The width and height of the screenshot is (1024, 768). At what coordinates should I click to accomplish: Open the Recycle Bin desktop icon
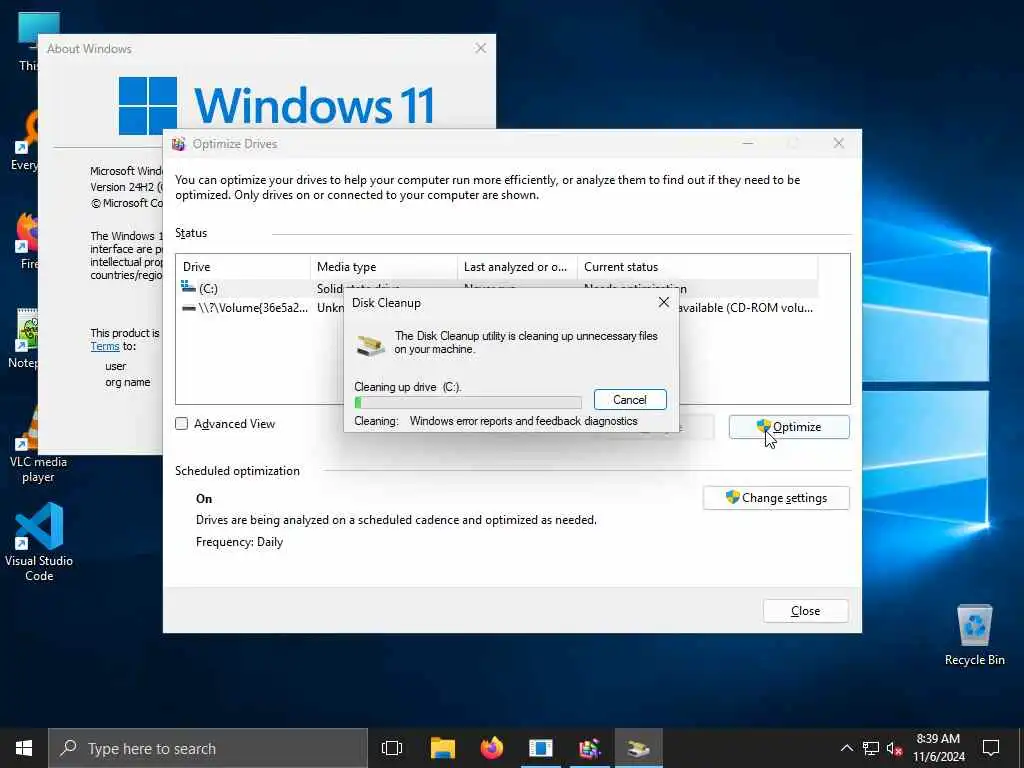pos(974,635)
